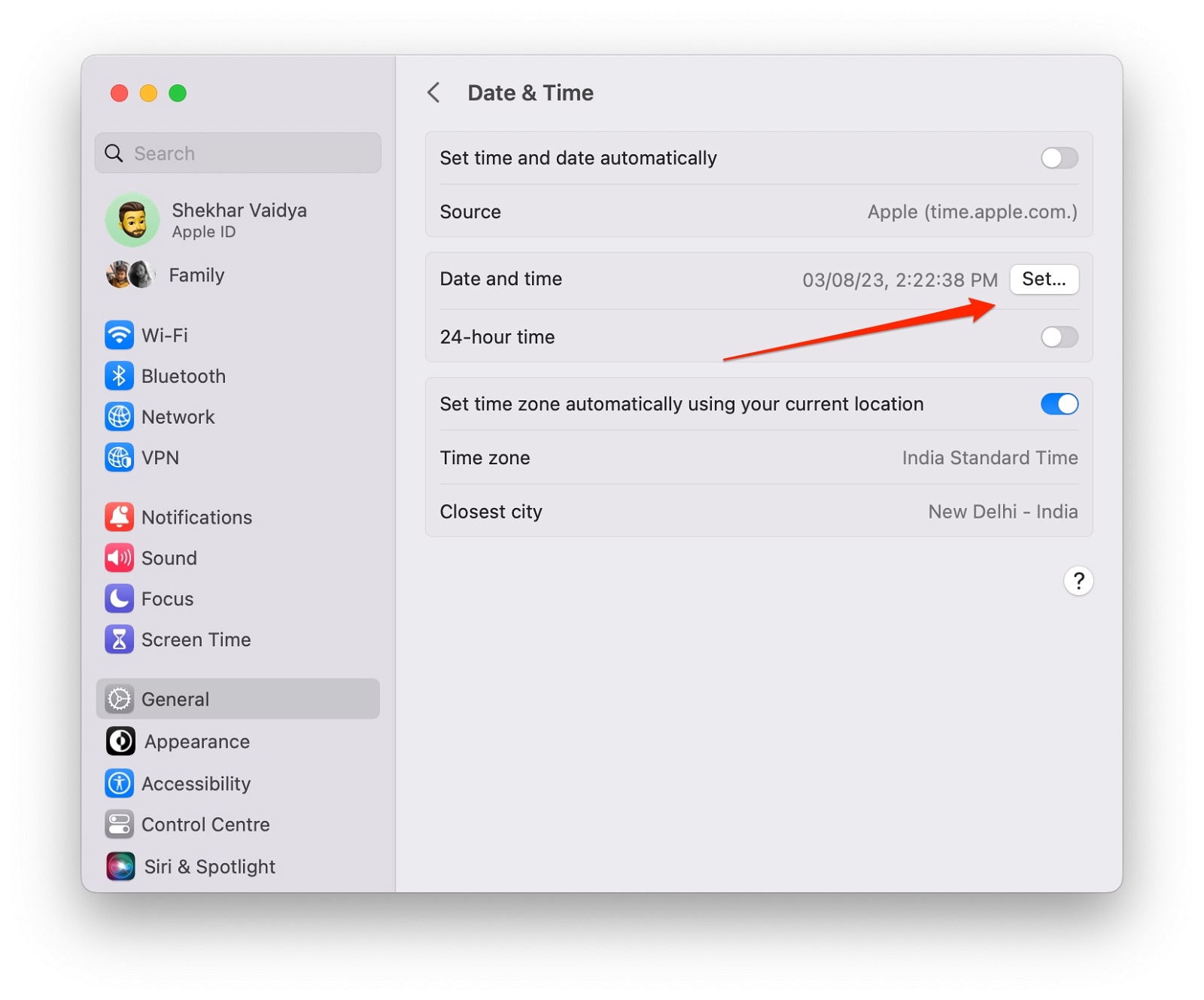The image size is (1204, 1000).
Task: Click the Time zone label
Action: tap(485, 457)
